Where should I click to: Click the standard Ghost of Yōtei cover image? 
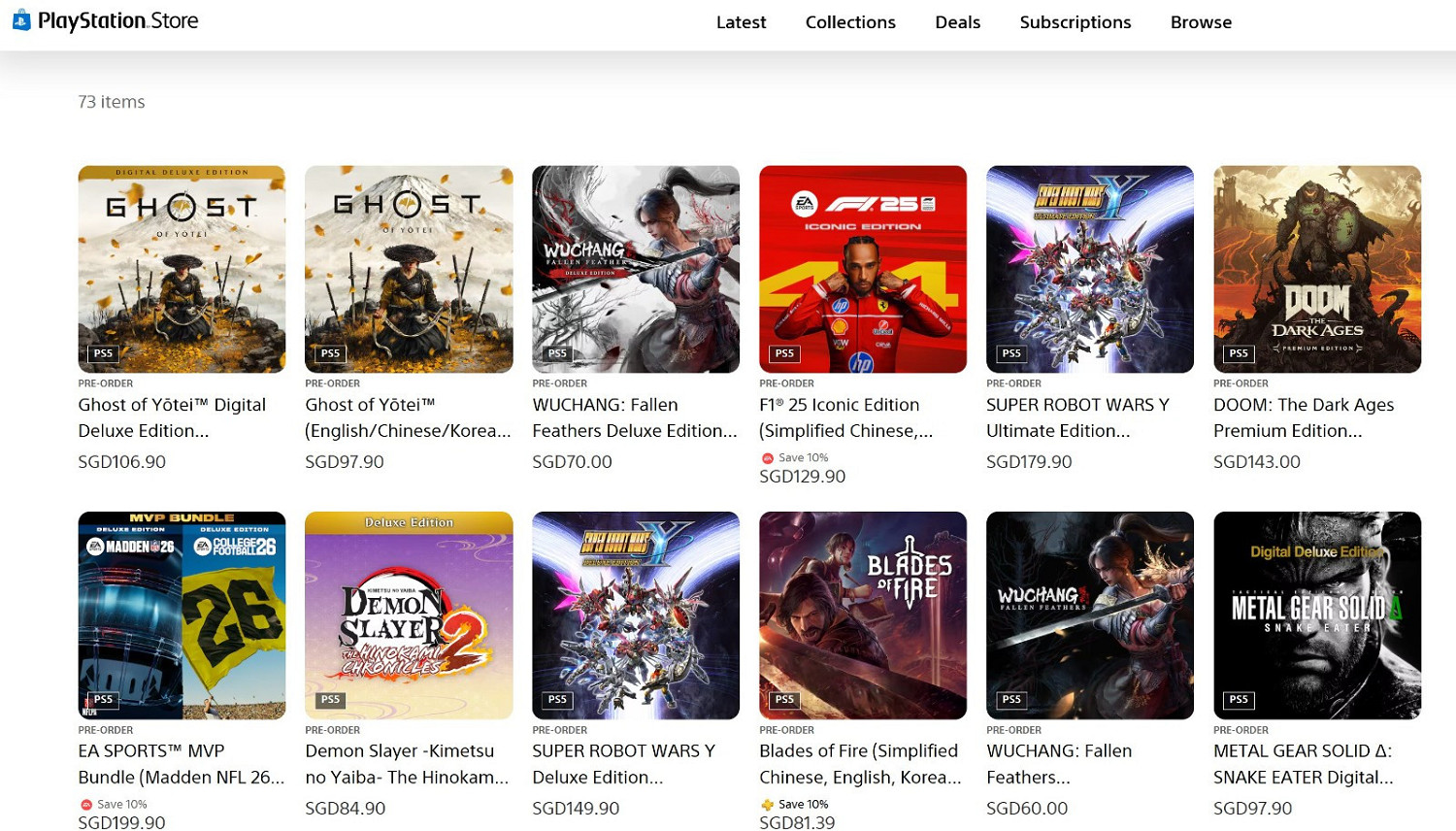tap(409, 269)
